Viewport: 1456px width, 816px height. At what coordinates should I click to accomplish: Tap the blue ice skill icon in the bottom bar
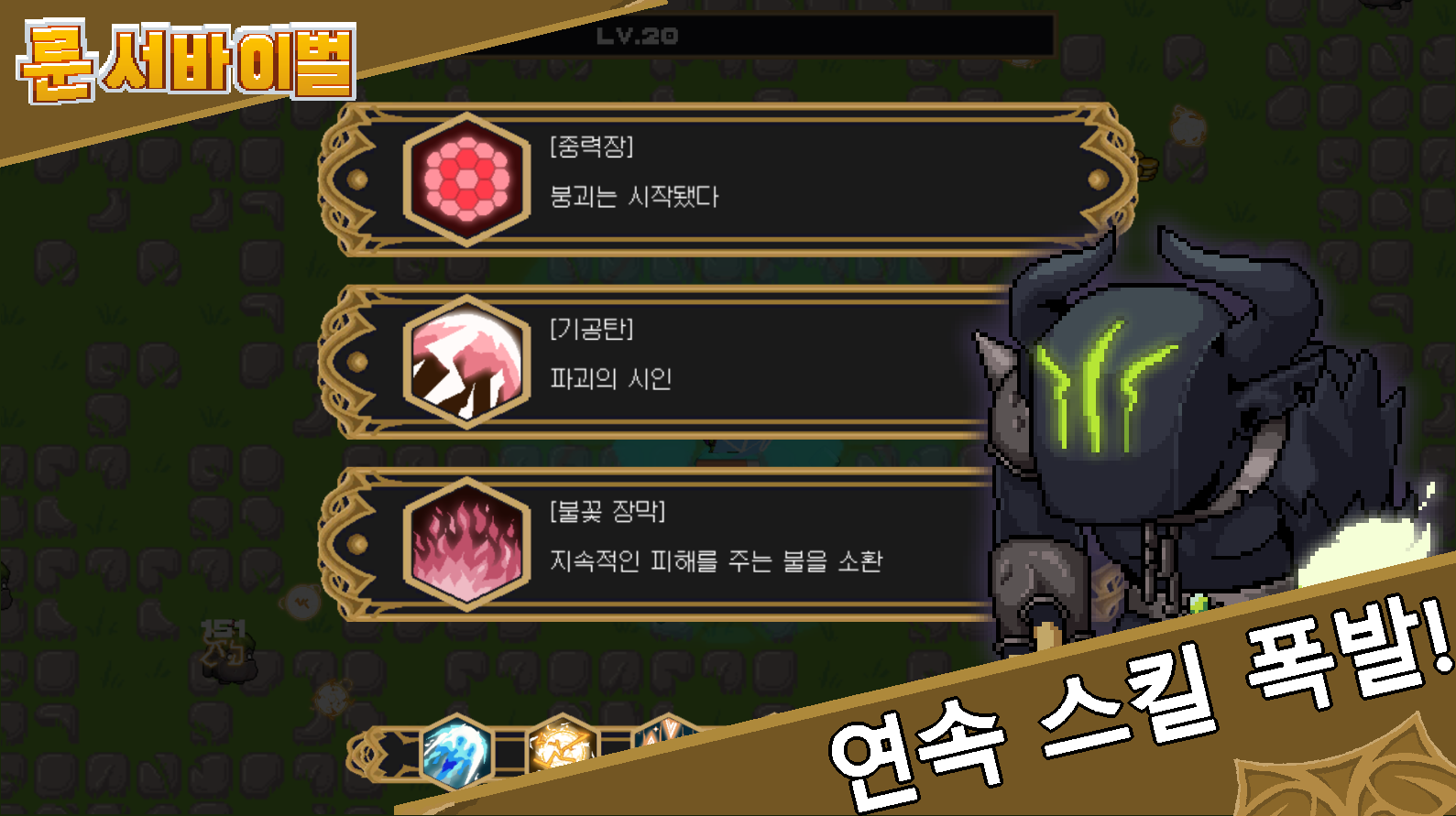455,753
